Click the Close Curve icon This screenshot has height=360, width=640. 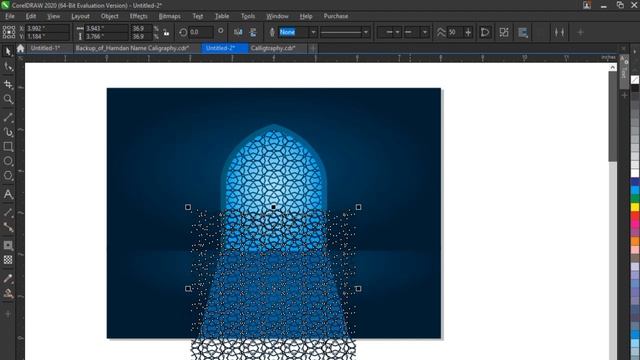tap(485, 32)
